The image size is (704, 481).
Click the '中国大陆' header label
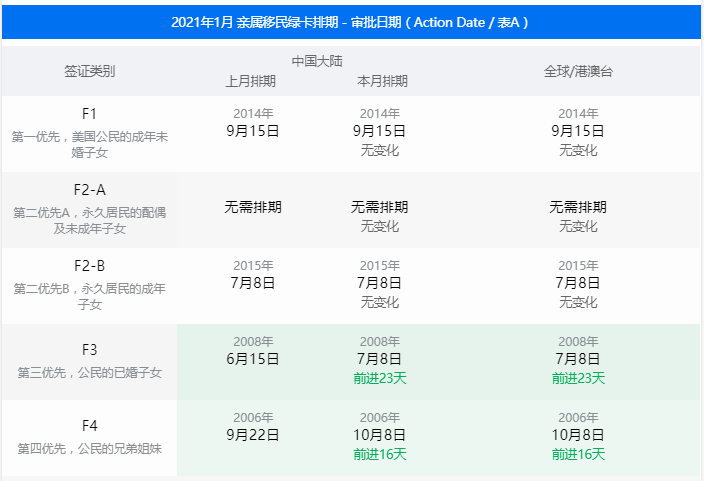pos(317,61)
